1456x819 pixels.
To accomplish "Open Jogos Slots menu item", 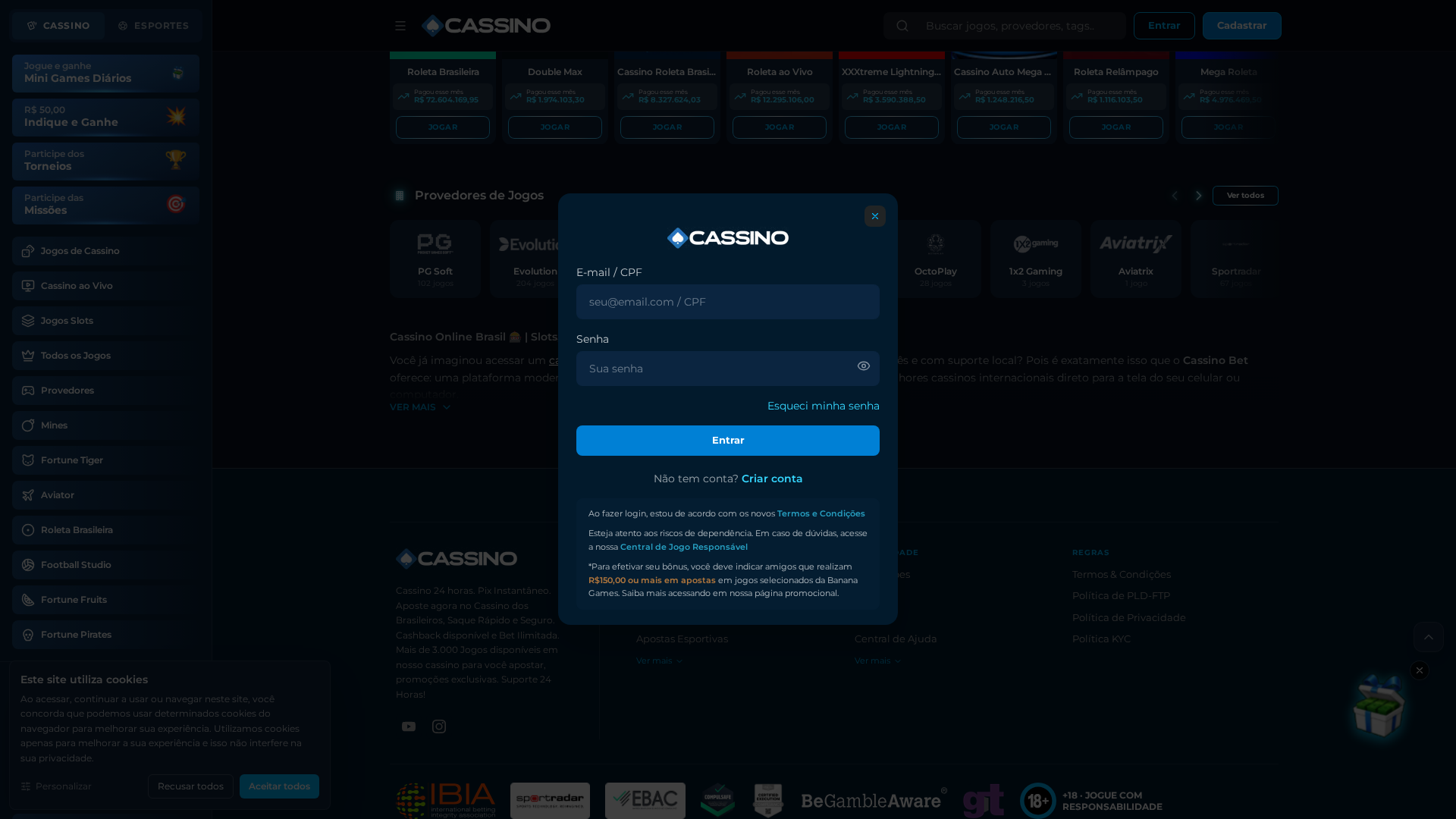I will click(105, 321).
